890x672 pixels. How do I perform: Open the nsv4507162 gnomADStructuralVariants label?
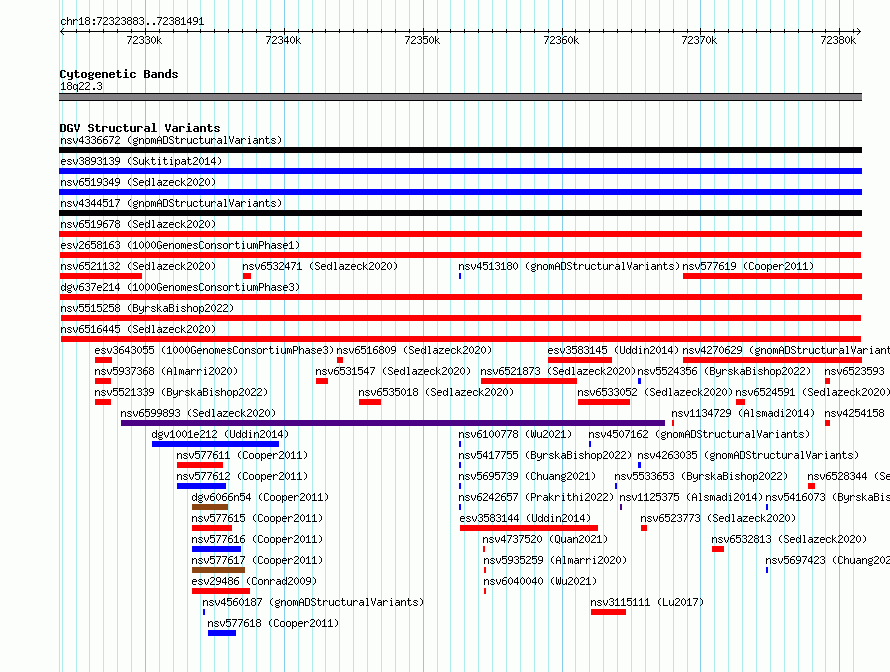(699, 434)
